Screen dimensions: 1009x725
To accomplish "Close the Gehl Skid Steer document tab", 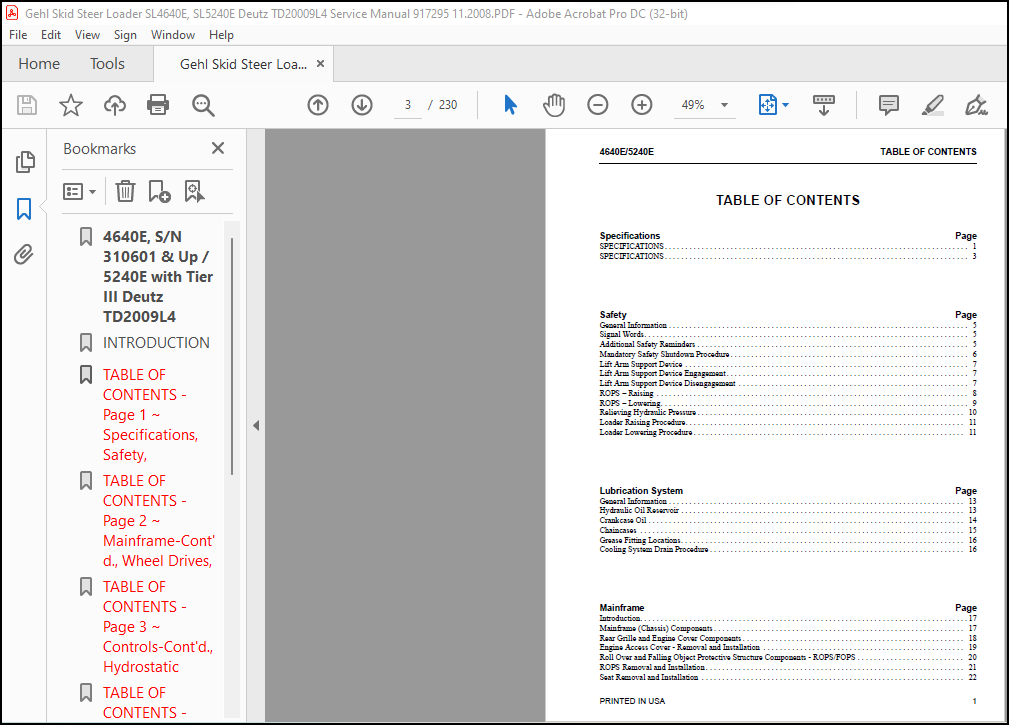I will [x=320, y=64].
